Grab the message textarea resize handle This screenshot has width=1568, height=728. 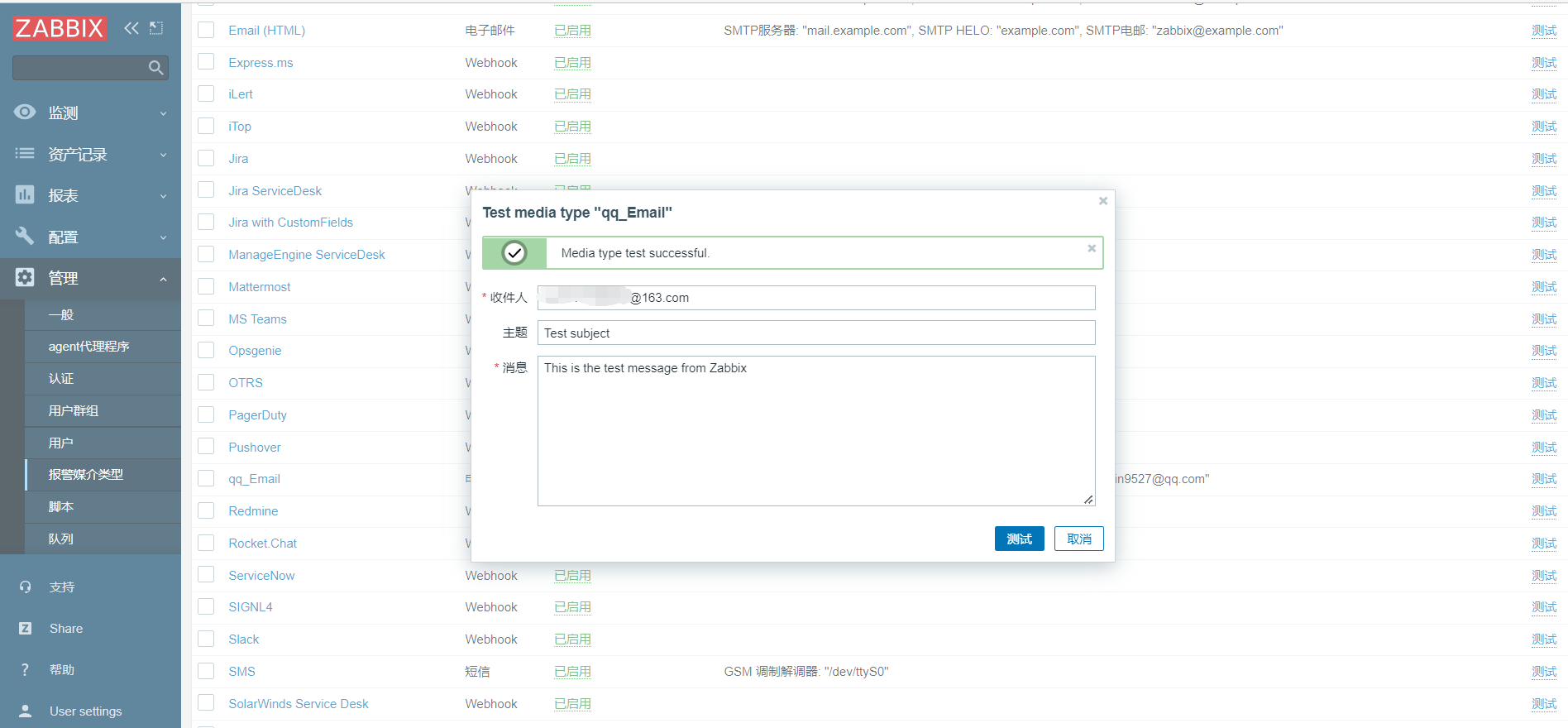[1088, 499]
